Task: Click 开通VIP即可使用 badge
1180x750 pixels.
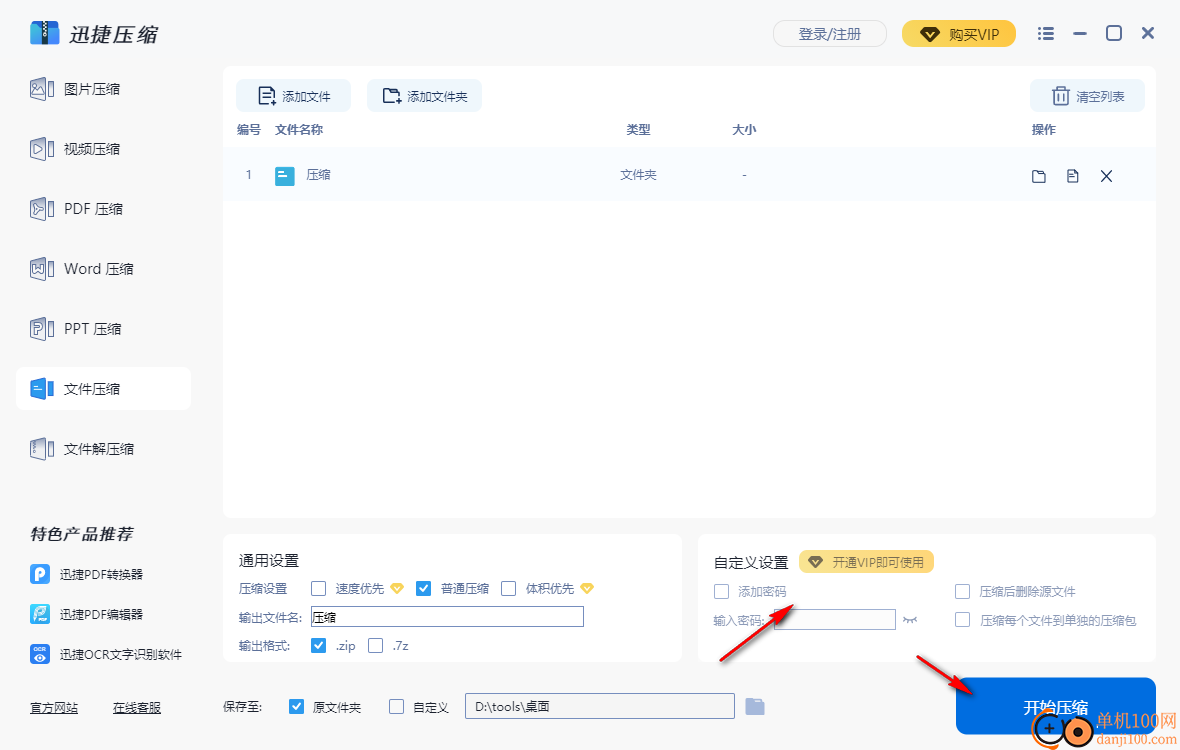Action: point(866,562)
